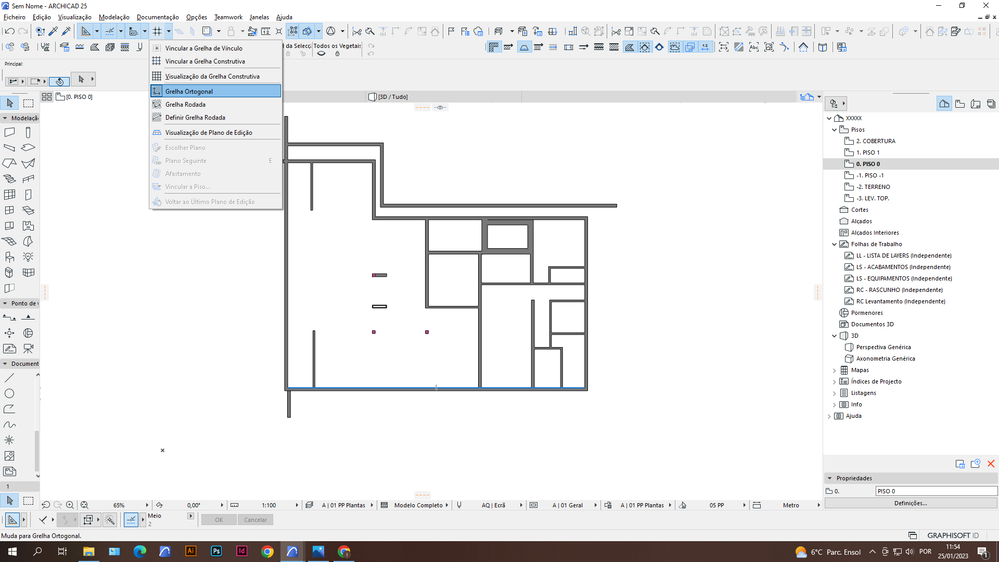Toggle the relative construction method icon at bottom left
The width and height of the screenshot is (999, 562).
coord(12,520)
